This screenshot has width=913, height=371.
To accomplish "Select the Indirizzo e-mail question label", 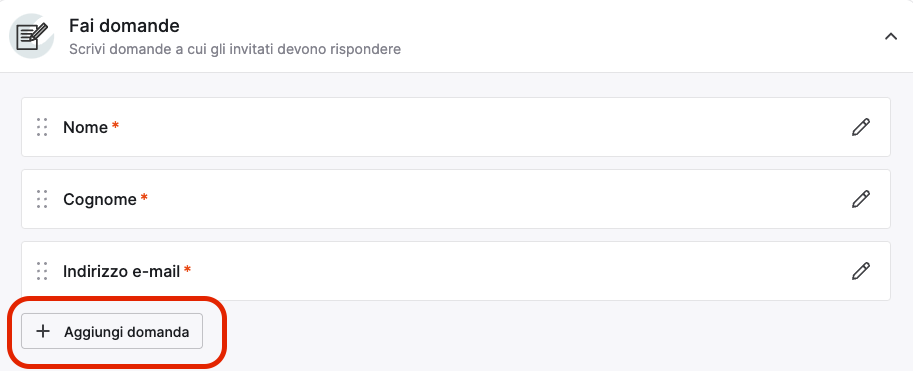I will coord(121,271).
